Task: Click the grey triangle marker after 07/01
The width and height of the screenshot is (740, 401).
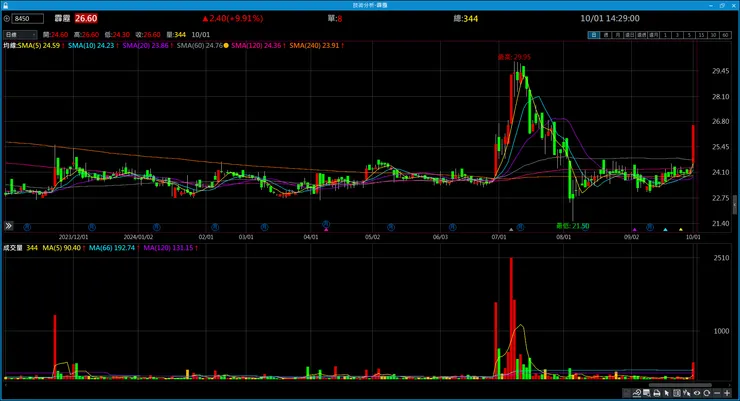Action: point(511,229)
